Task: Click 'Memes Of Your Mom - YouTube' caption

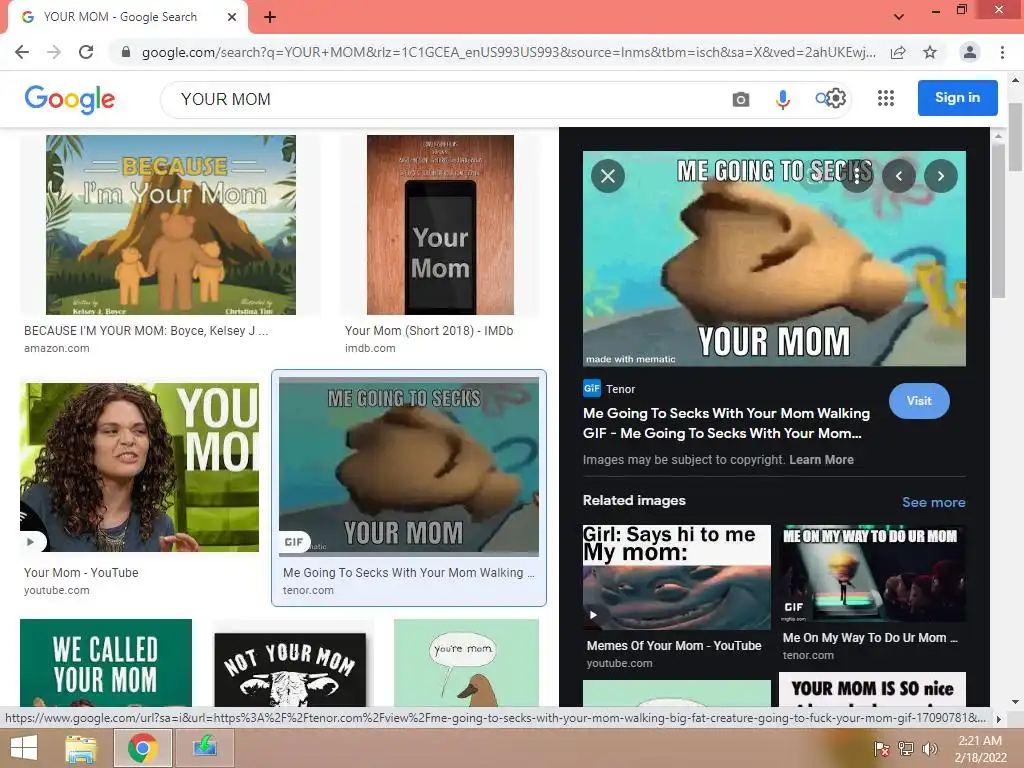Action: [x=674, y=645]
